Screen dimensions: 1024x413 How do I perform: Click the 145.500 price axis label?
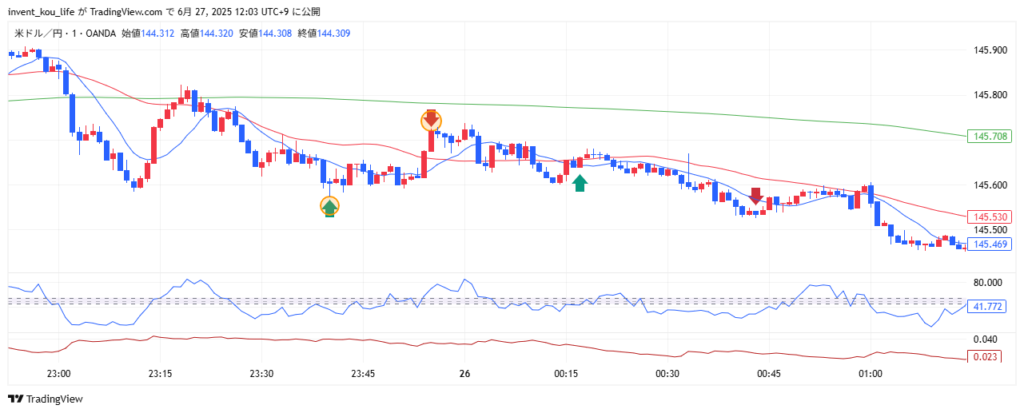[x=990, y=230]
